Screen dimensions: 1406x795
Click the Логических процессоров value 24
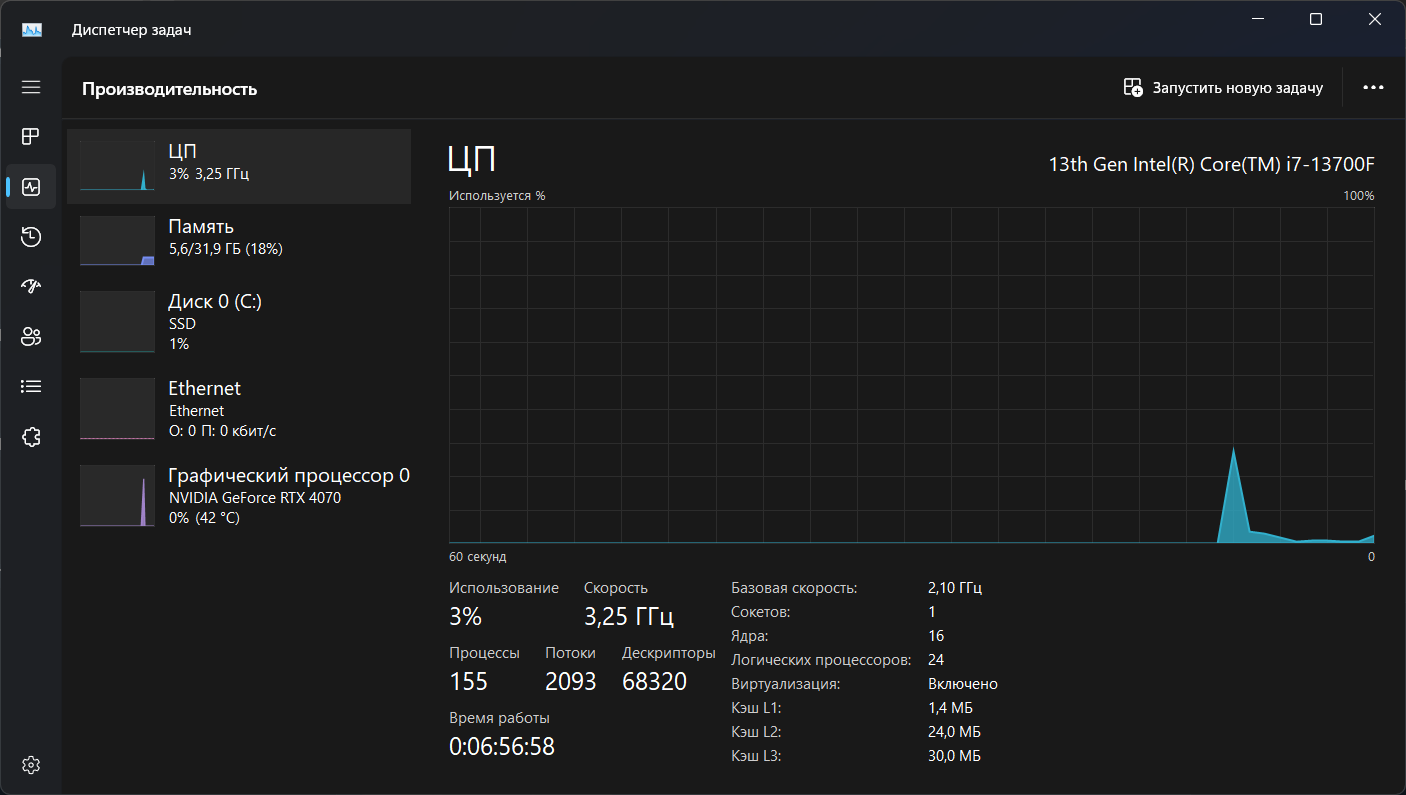936,660
